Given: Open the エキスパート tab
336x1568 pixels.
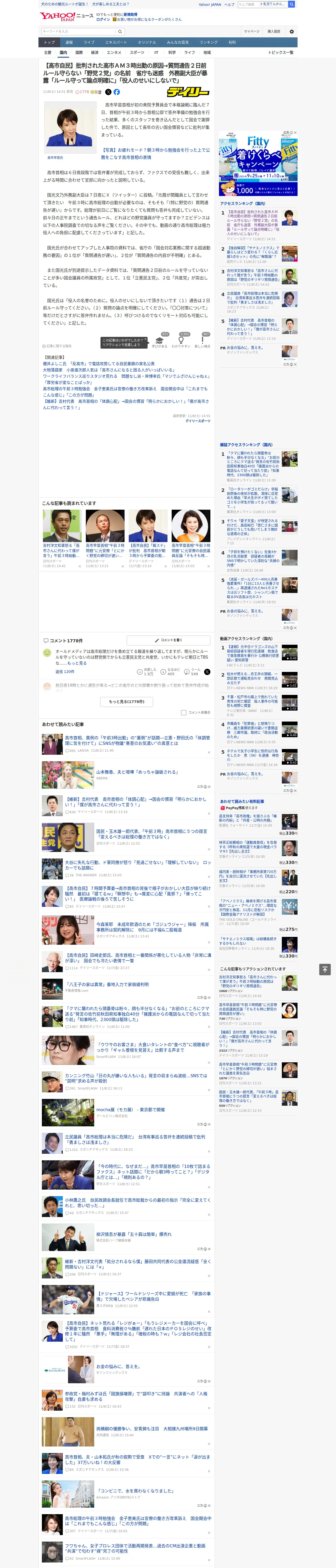Looking at the screenshot, I should (x=116, y=43).
